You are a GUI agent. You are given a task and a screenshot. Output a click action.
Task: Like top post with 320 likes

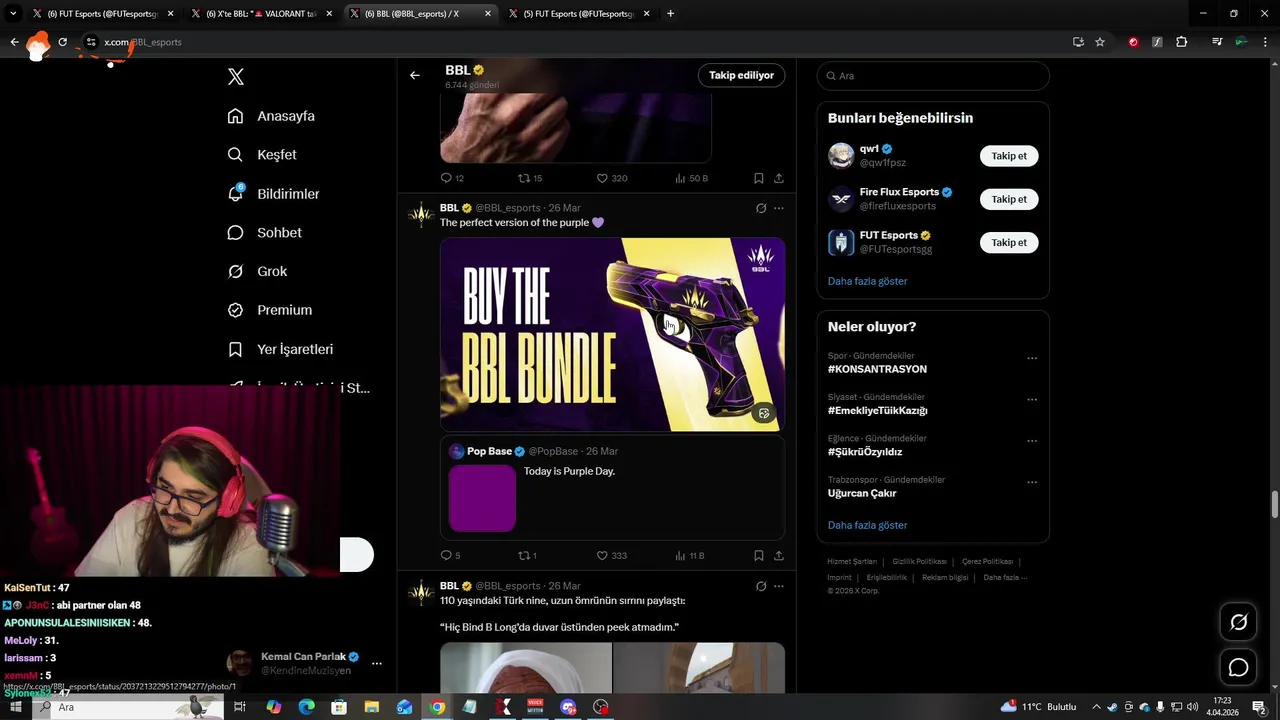click(611, 178)
